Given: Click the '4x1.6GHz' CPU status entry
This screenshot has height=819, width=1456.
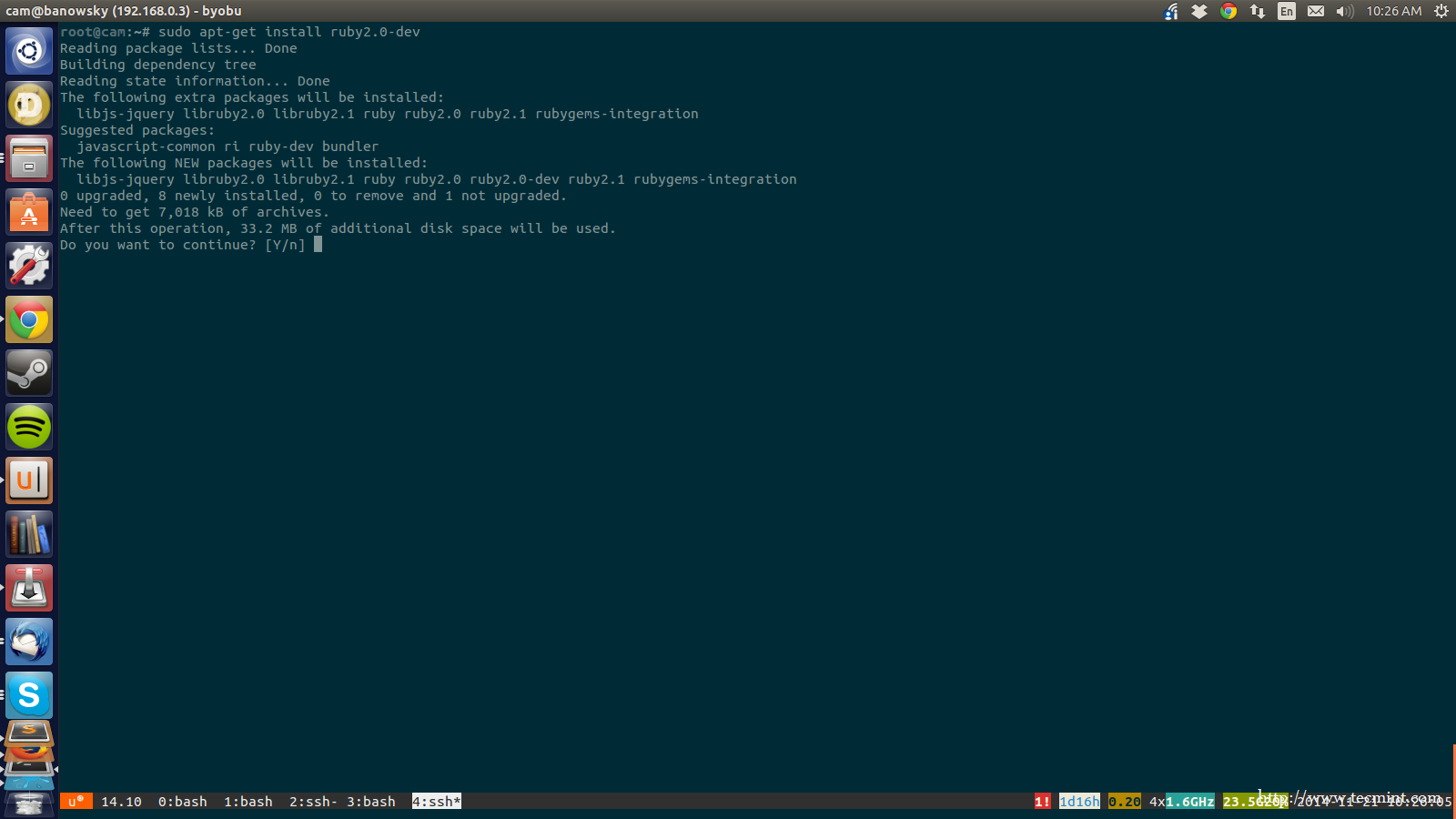Looking at the screenshot, I should pyautogui.click(x=1182, y=802).
